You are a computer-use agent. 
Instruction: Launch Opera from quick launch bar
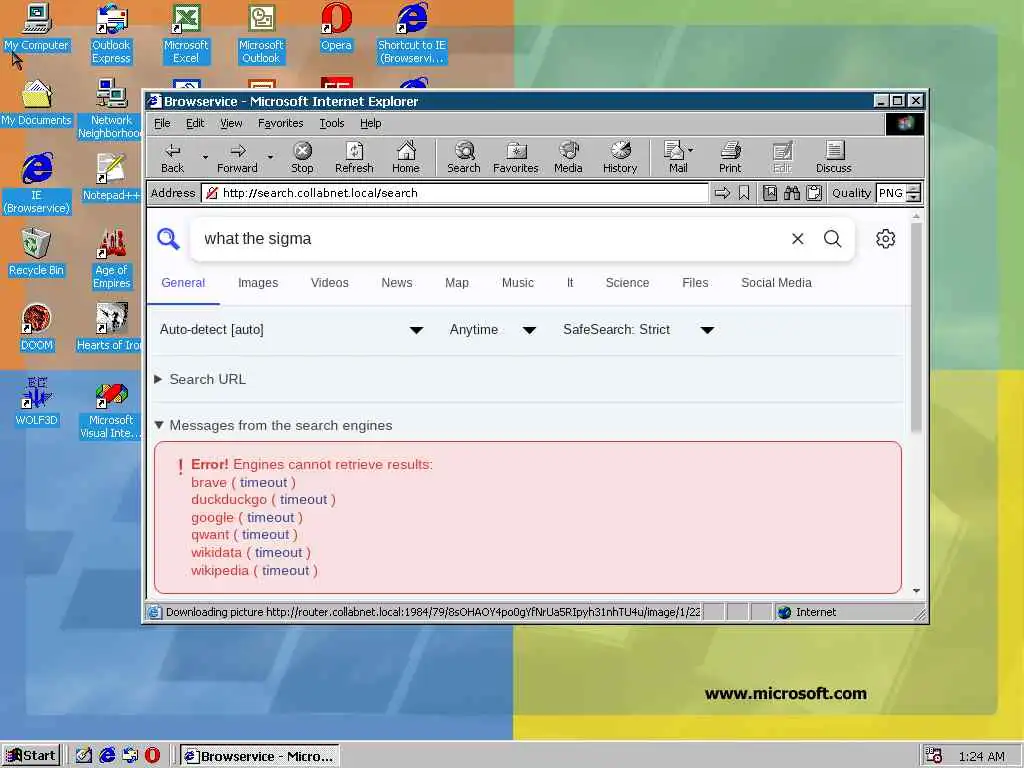pos(152,756)
